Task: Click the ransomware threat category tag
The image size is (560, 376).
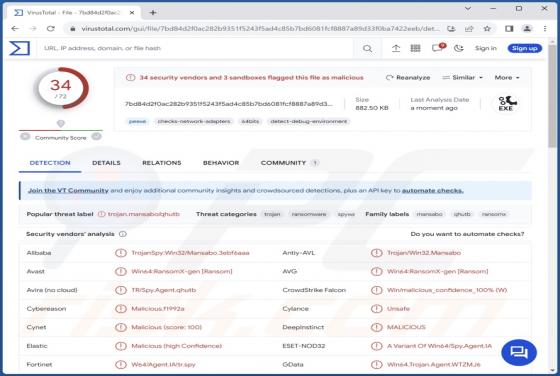Action: pos(309,214)
